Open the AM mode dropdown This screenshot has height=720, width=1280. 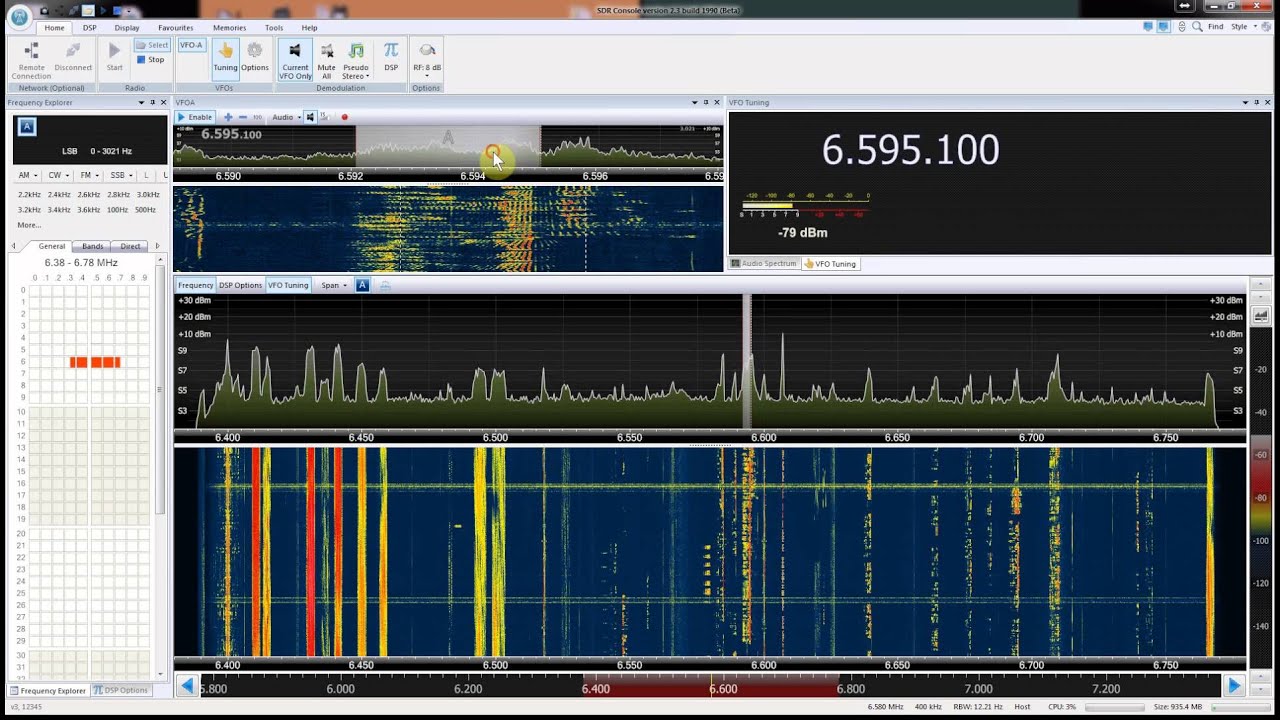click(27, 175)
